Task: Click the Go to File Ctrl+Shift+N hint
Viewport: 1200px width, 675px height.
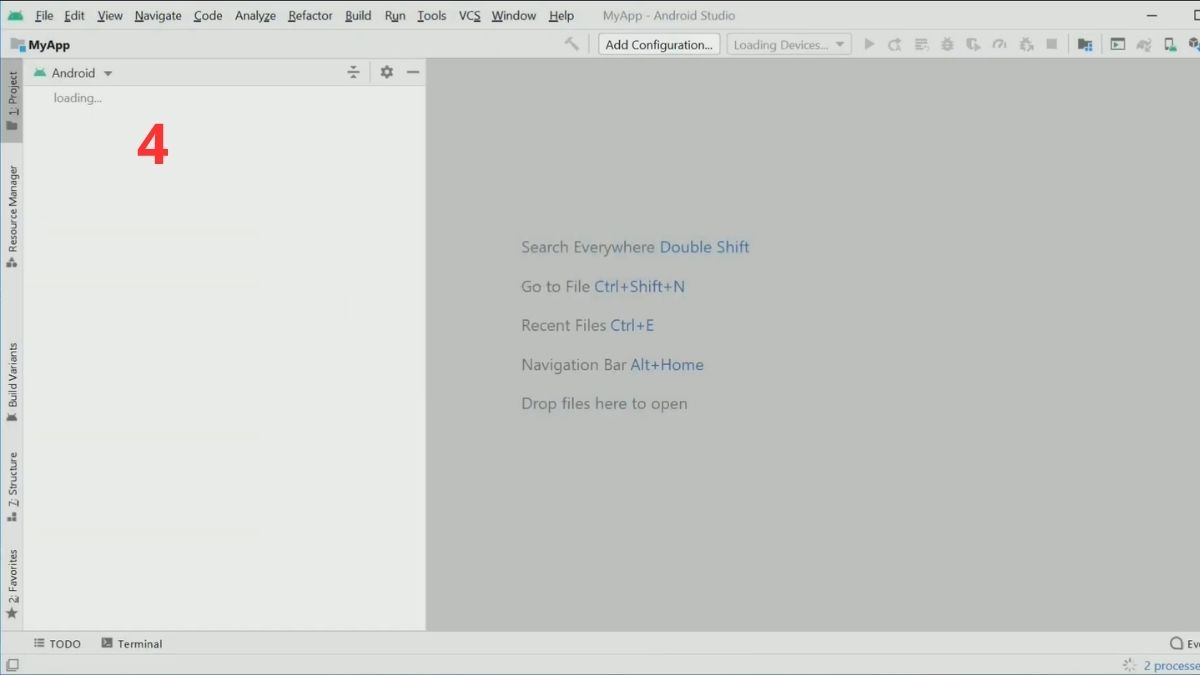Action: pyautogui.click(x=603, y=286)
